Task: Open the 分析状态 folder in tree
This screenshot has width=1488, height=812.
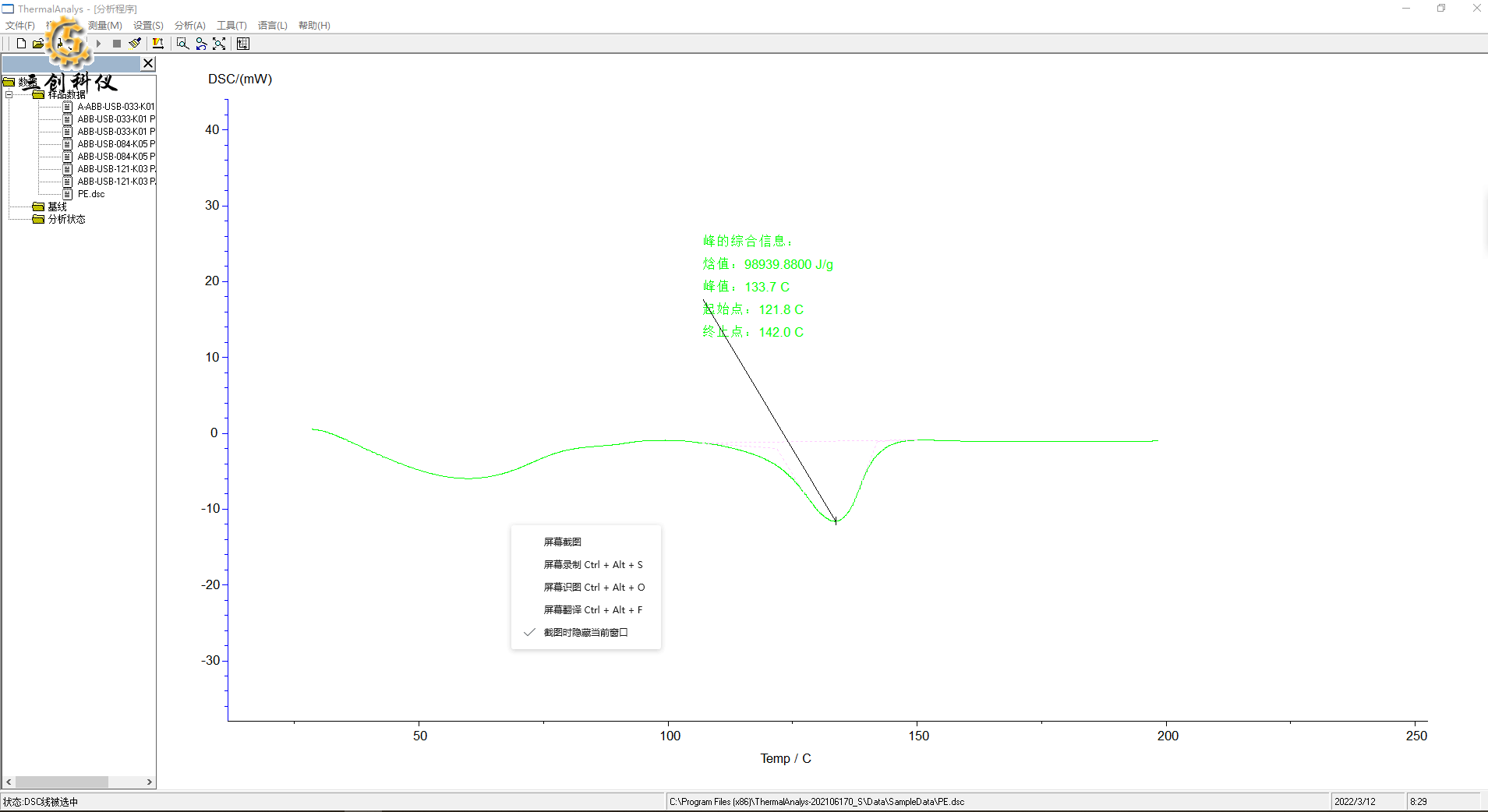Action: (x=66, y=219)
